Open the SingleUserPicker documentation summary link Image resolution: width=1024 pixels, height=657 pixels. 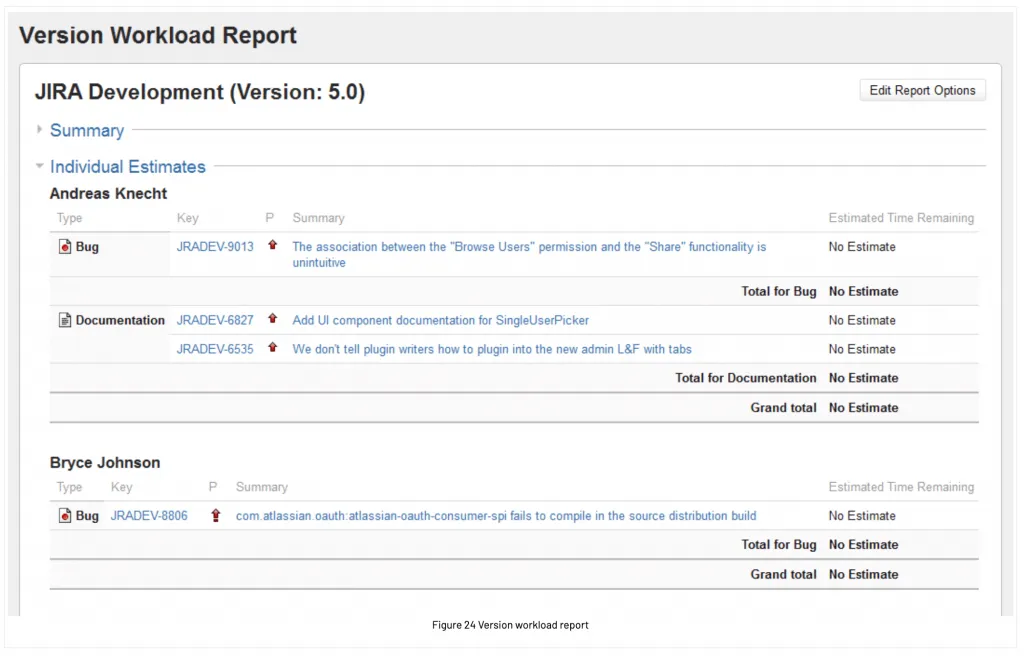coord(440,320)
